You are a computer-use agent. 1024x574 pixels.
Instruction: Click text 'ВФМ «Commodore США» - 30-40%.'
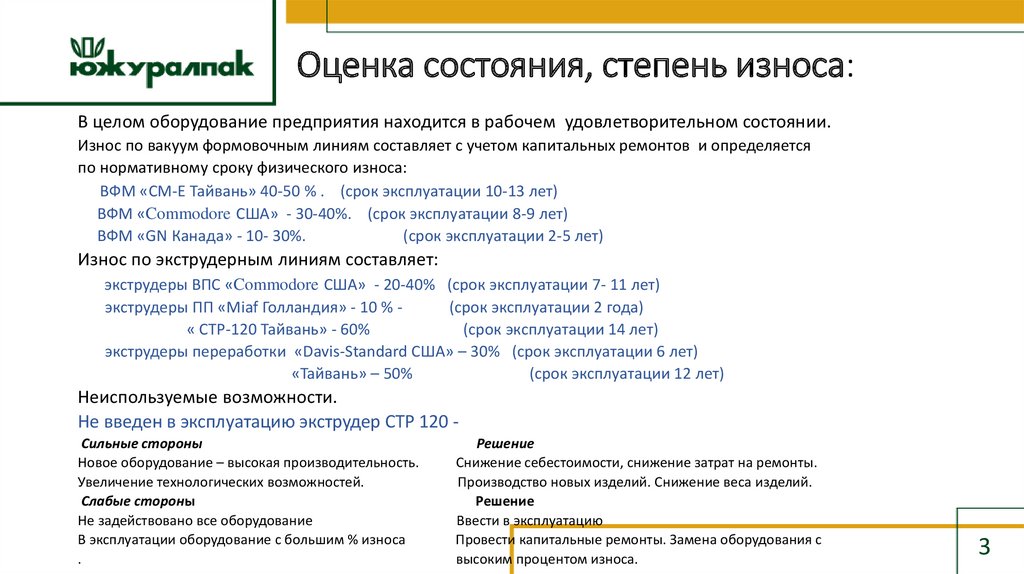tap(225, 214)
